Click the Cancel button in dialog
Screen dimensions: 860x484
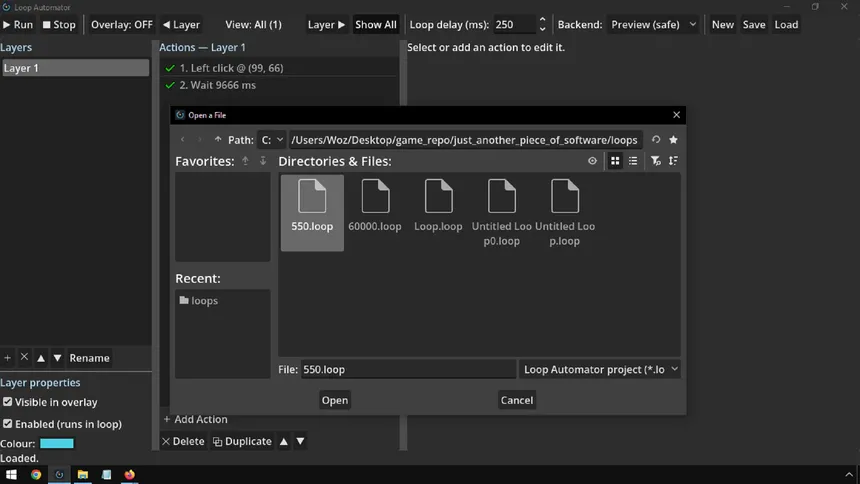click(x=517, y=400)
